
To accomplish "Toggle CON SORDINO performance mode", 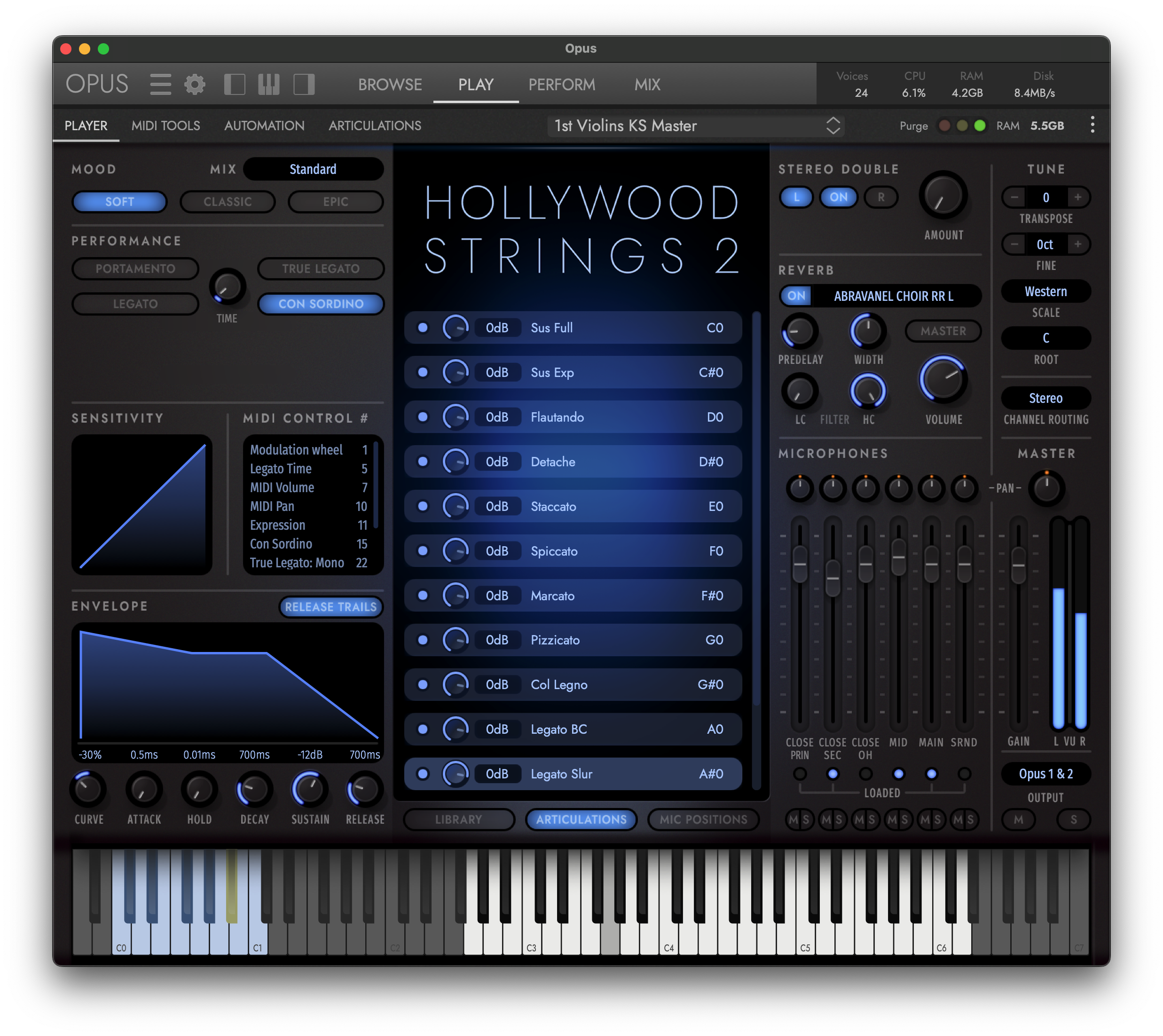I will click(321, 303).
